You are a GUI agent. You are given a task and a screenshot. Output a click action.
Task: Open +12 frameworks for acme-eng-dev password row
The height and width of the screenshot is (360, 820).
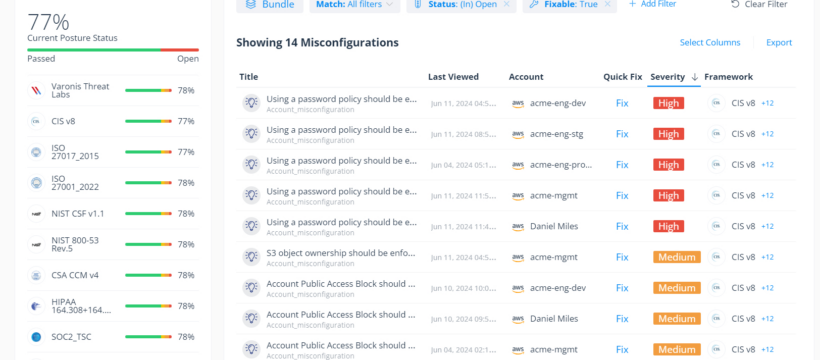click(767, 104)
